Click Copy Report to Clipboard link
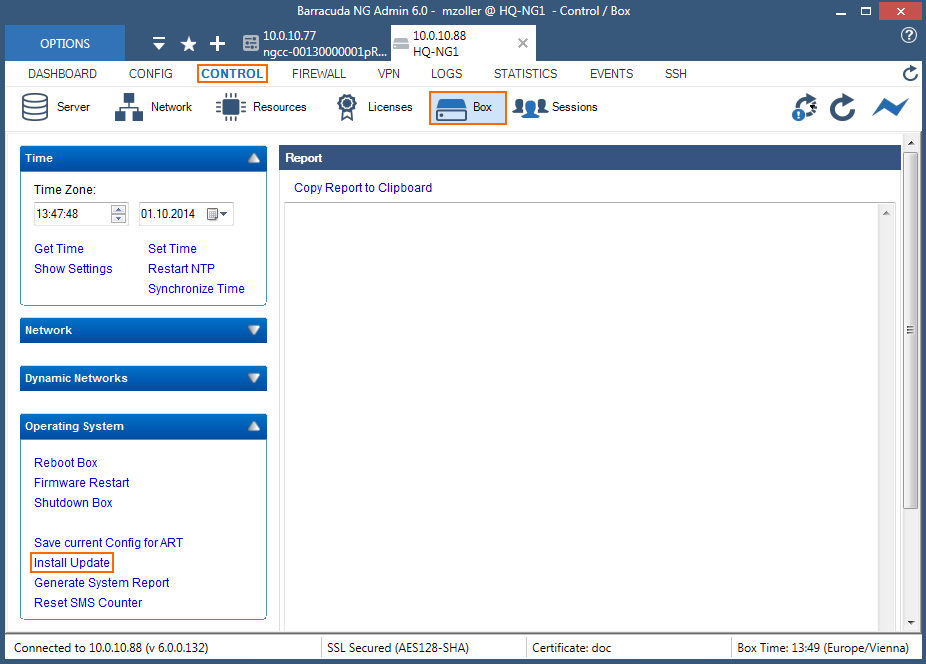This screenshot has width=926, height=664. tap(363, 188)
